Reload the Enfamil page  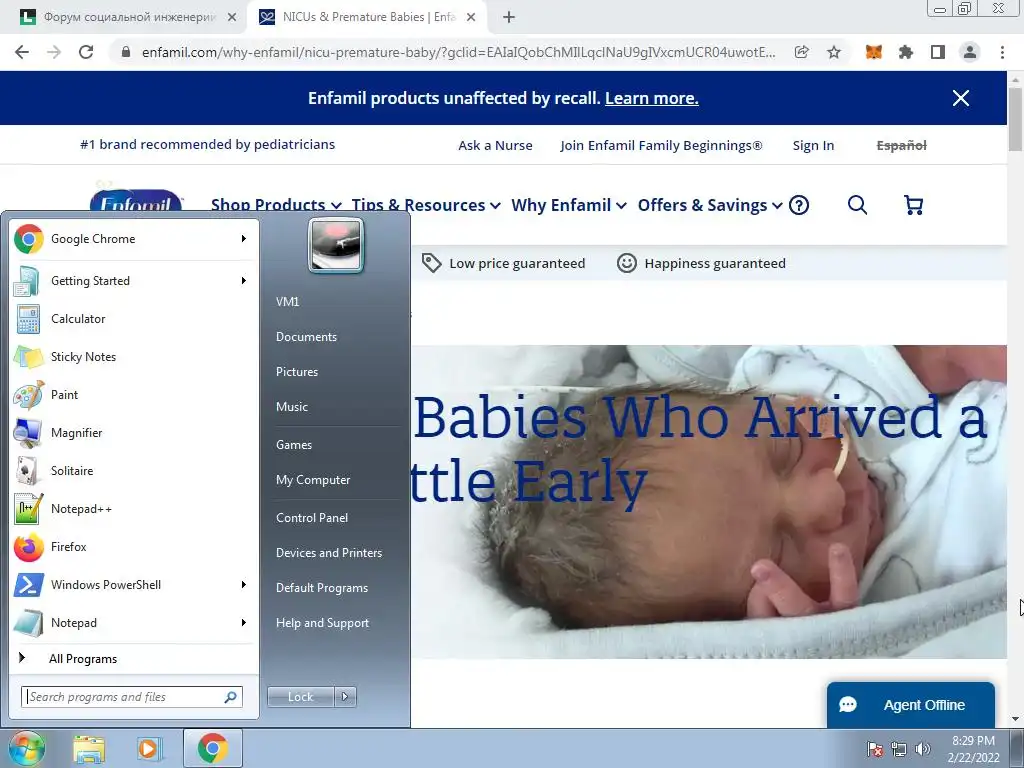click(86, 52)
